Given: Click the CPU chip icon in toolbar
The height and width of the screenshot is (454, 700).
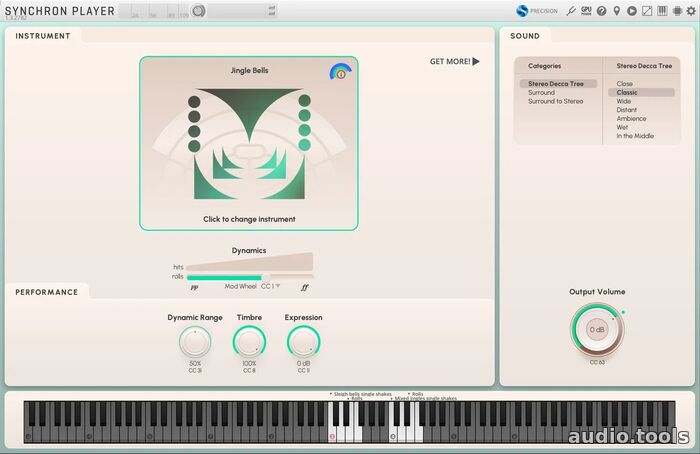Looking at the screenshot, I should tap(675, 11).
